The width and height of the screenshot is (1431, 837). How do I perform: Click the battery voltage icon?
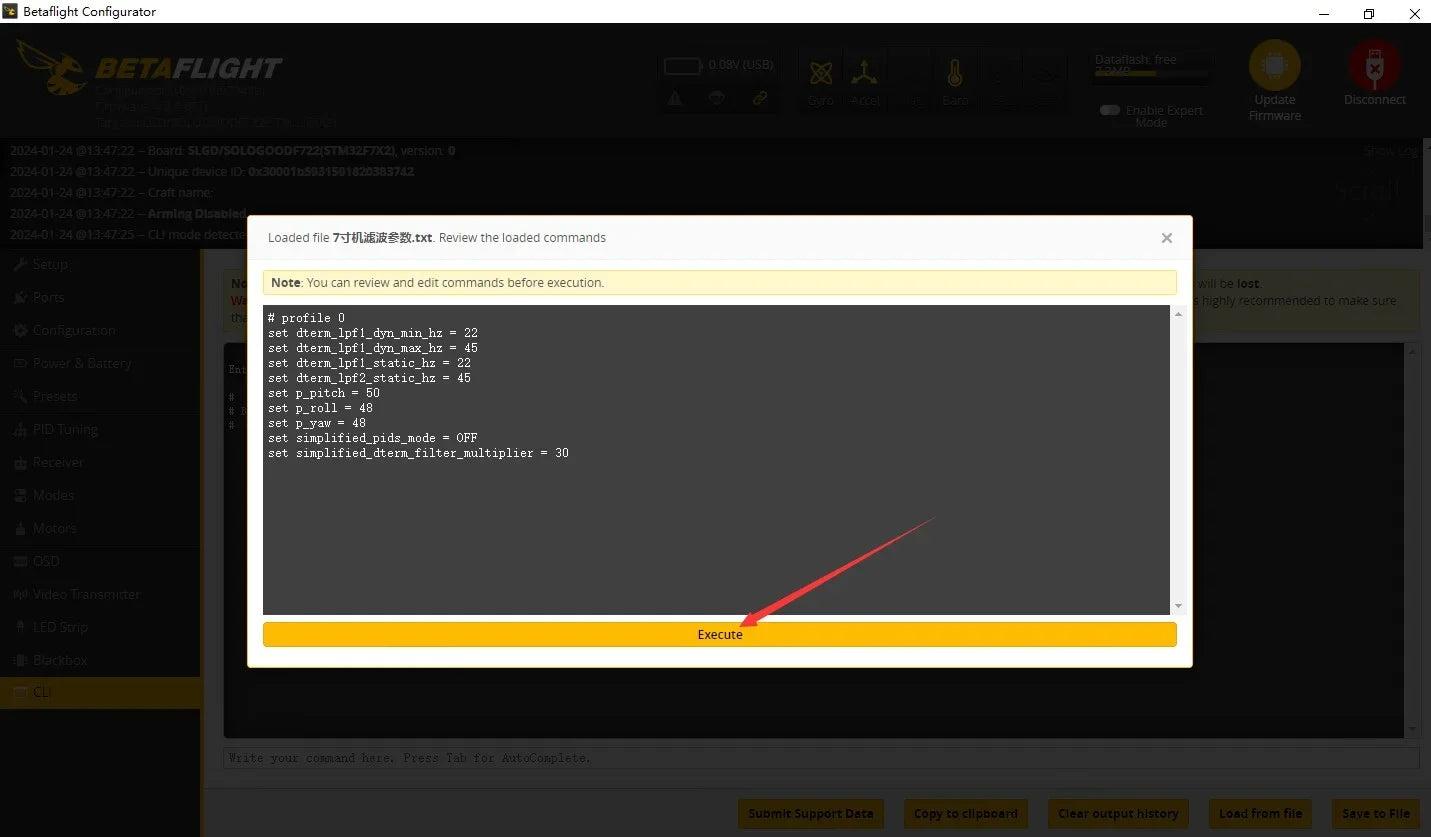(683, 66)
